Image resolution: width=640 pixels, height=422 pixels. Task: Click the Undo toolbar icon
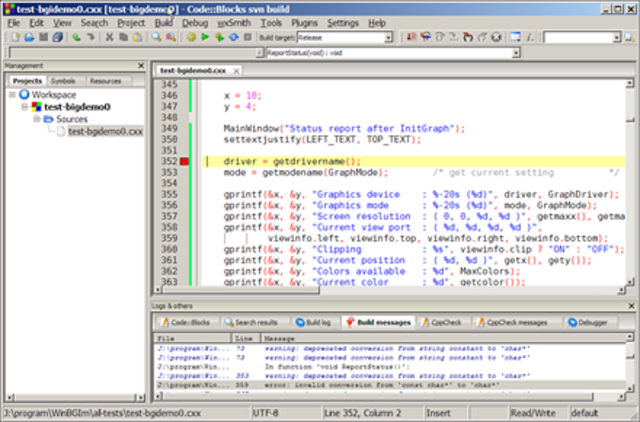(76, 37)
